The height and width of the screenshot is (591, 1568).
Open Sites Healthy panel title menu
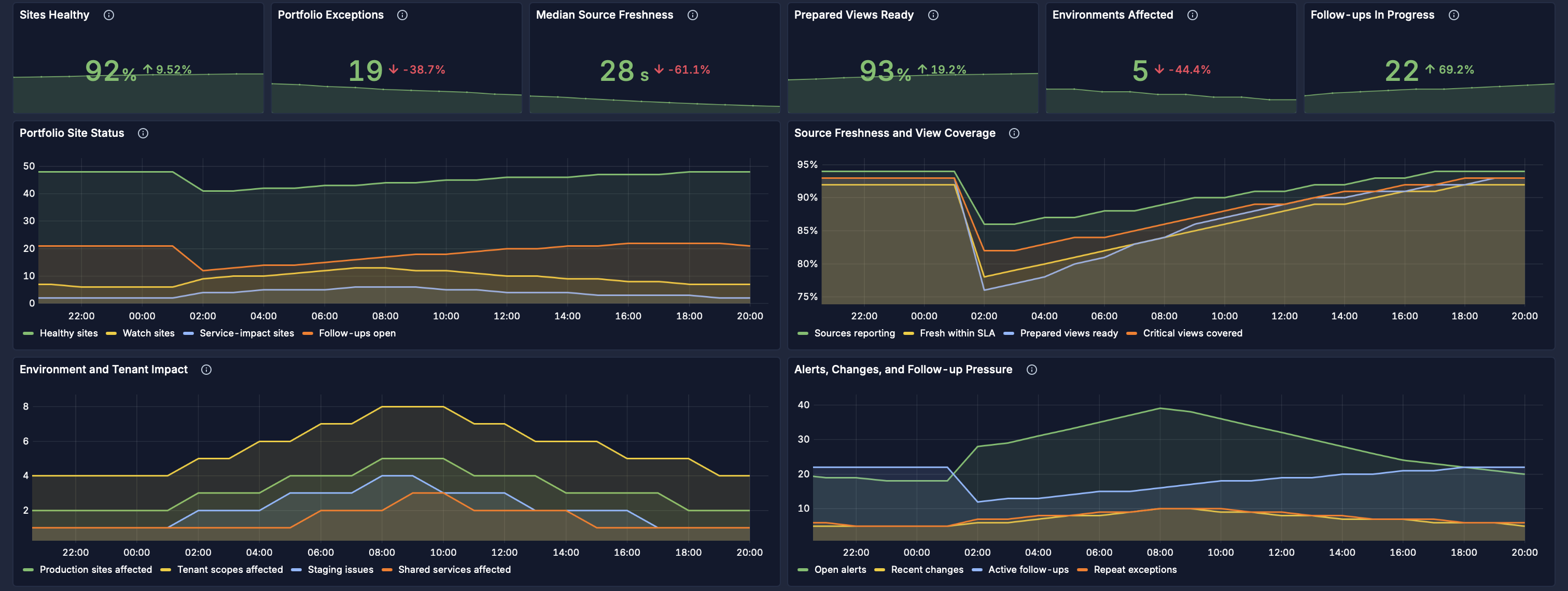point(54,15)
